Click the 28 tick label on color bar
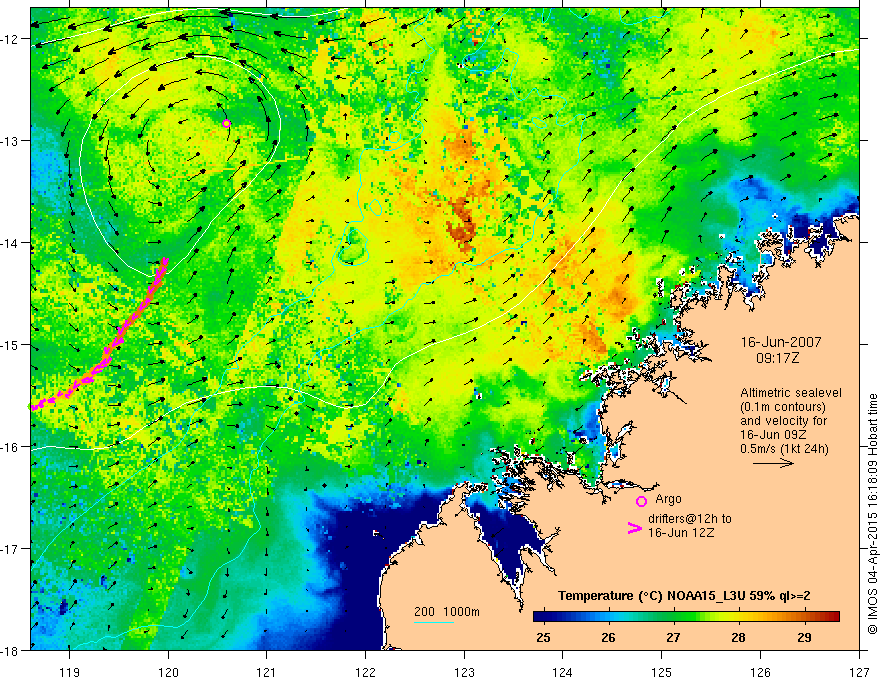The height and width of the screenshot is (680, 880). pos(739,638)
